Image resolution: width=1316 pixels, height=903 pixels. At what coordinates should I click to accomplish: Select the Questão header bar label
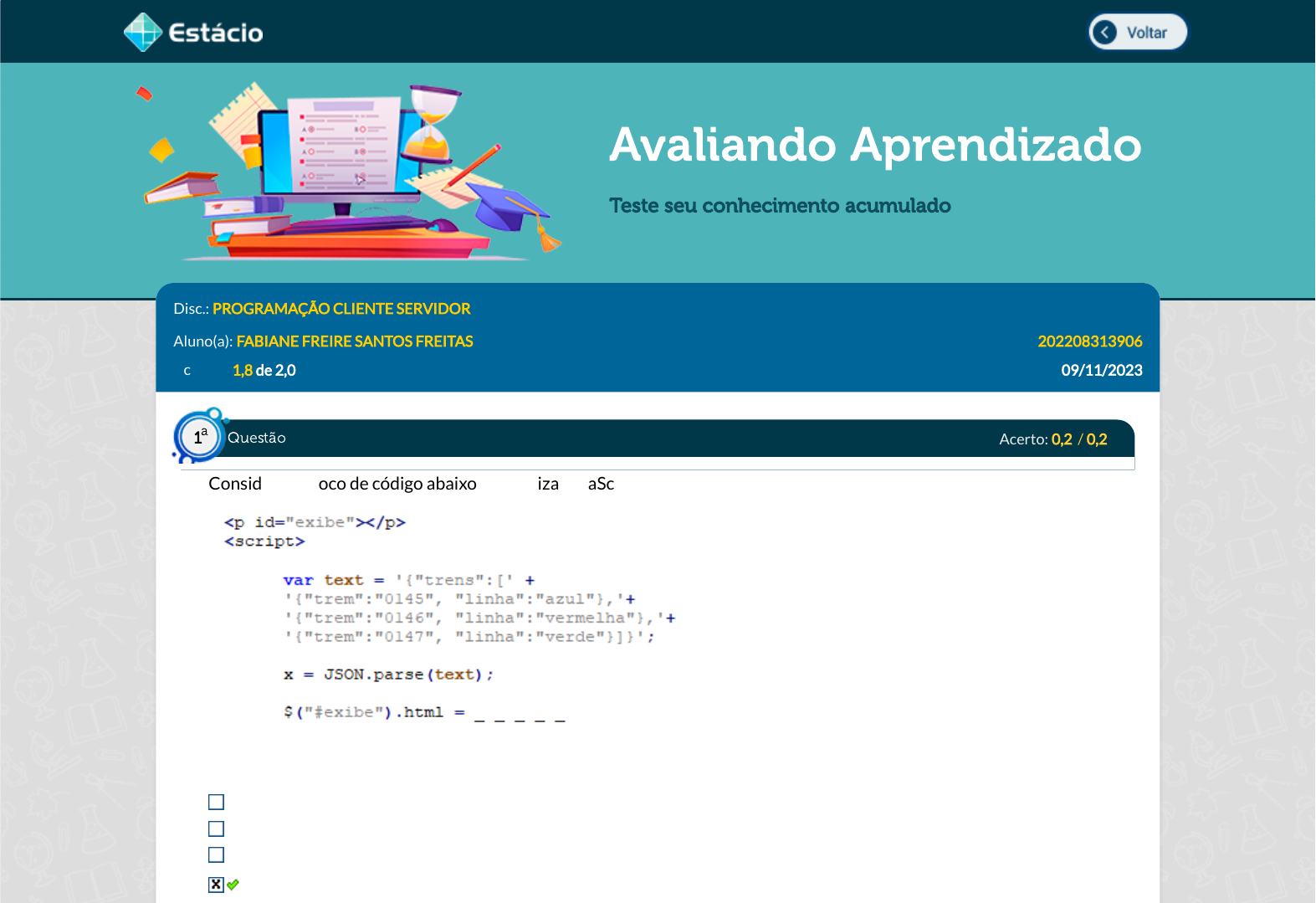coord(256,438)
